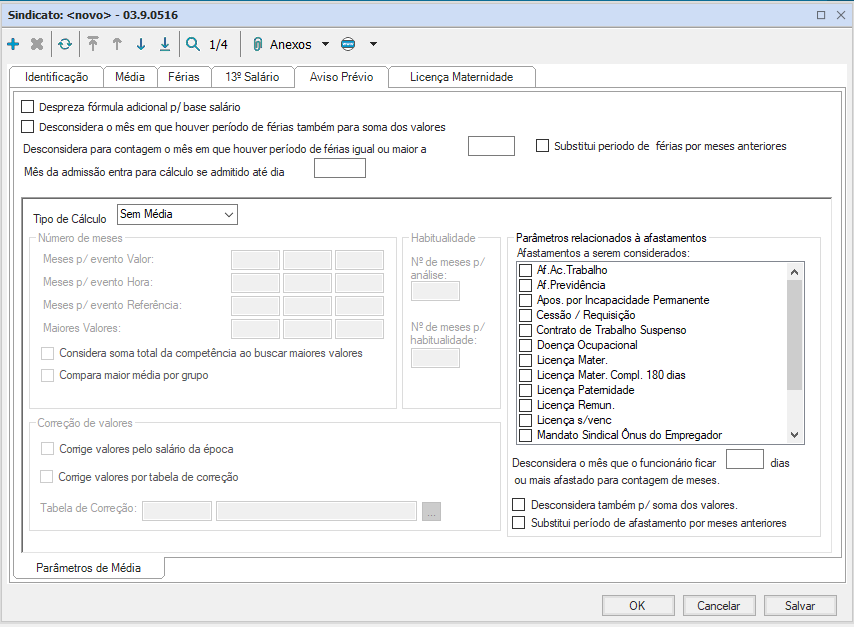Click the afastamentos list scrollbar down arrow
The height and width of the screenshot is (627, 854).
(795, 435)
